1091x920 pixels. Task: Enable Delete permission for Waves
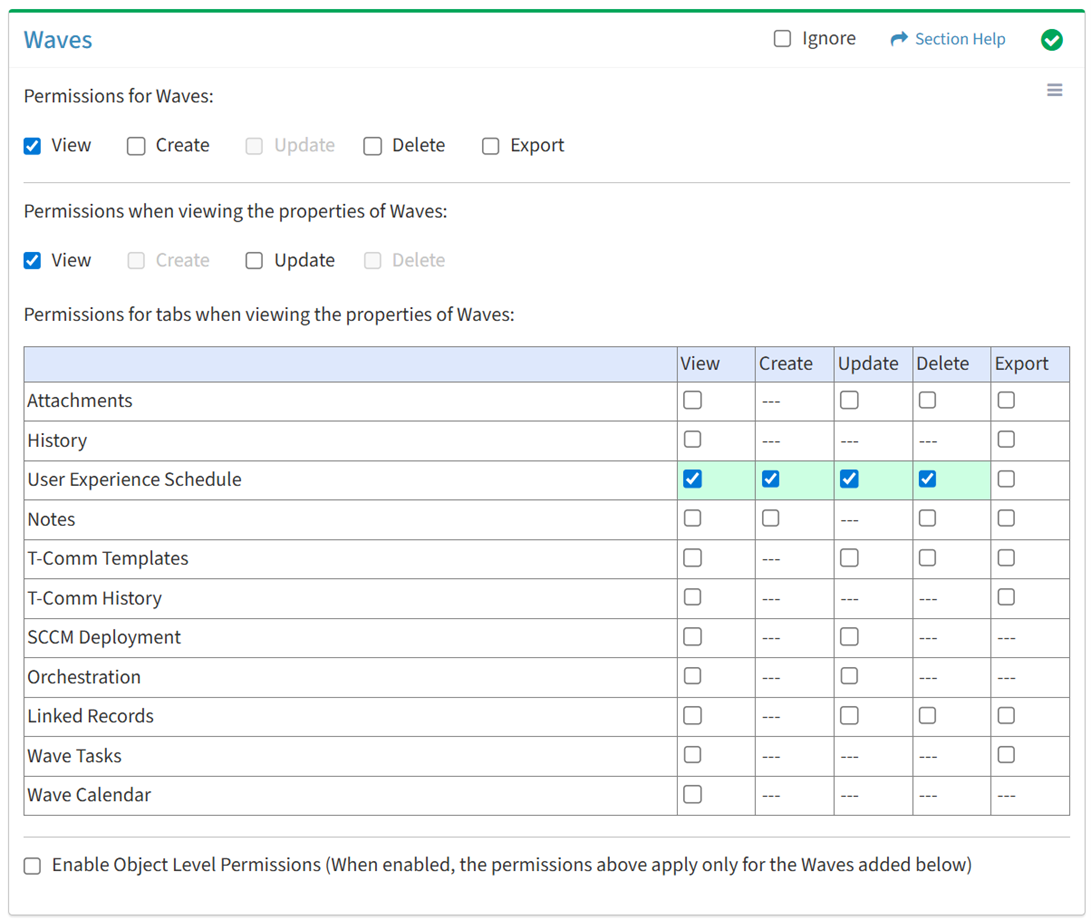point(373,146)
